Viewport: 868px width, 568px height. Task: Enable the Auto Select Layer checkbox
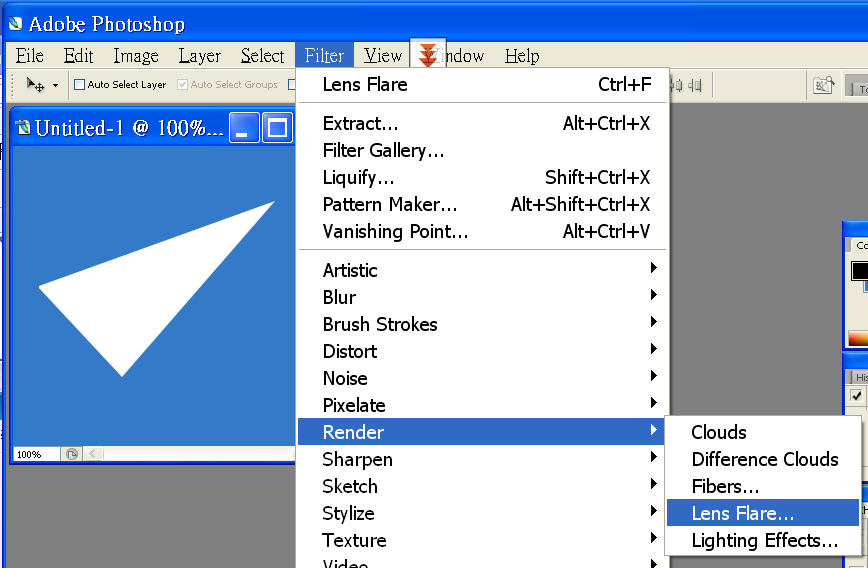[x=79, y=85]
